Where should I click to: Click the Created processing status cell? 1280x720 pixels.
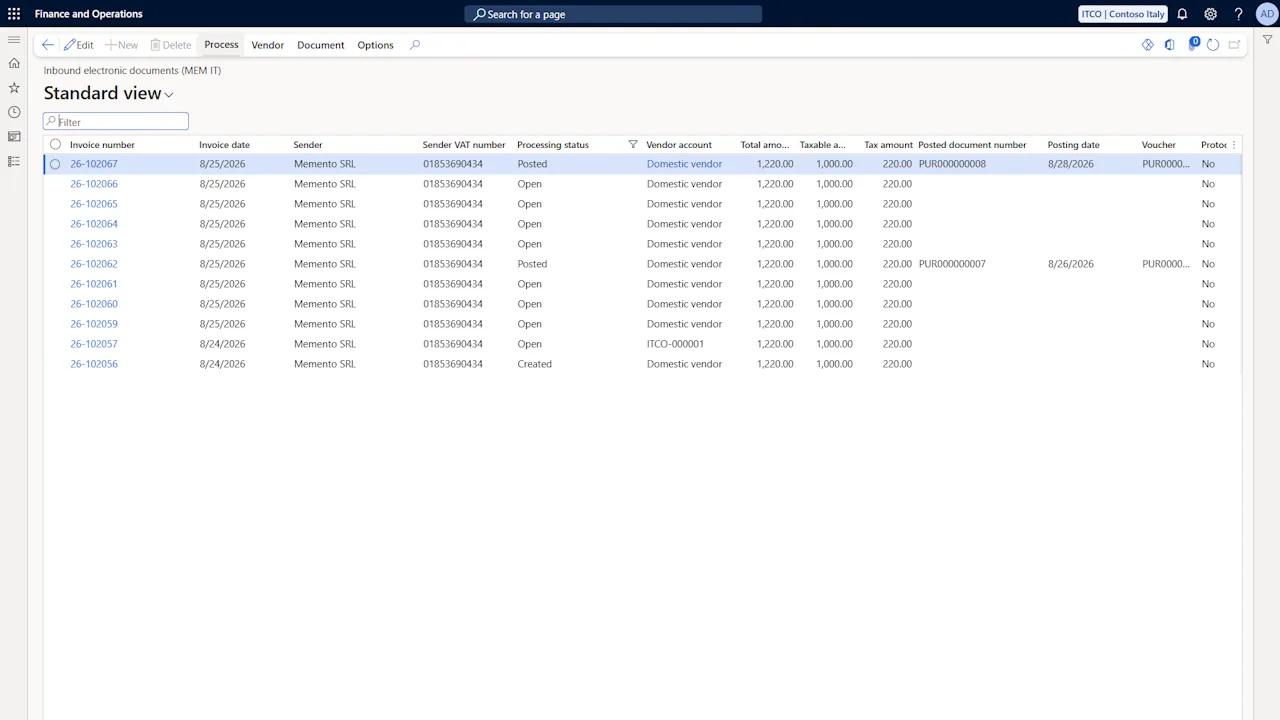[535, 364]
